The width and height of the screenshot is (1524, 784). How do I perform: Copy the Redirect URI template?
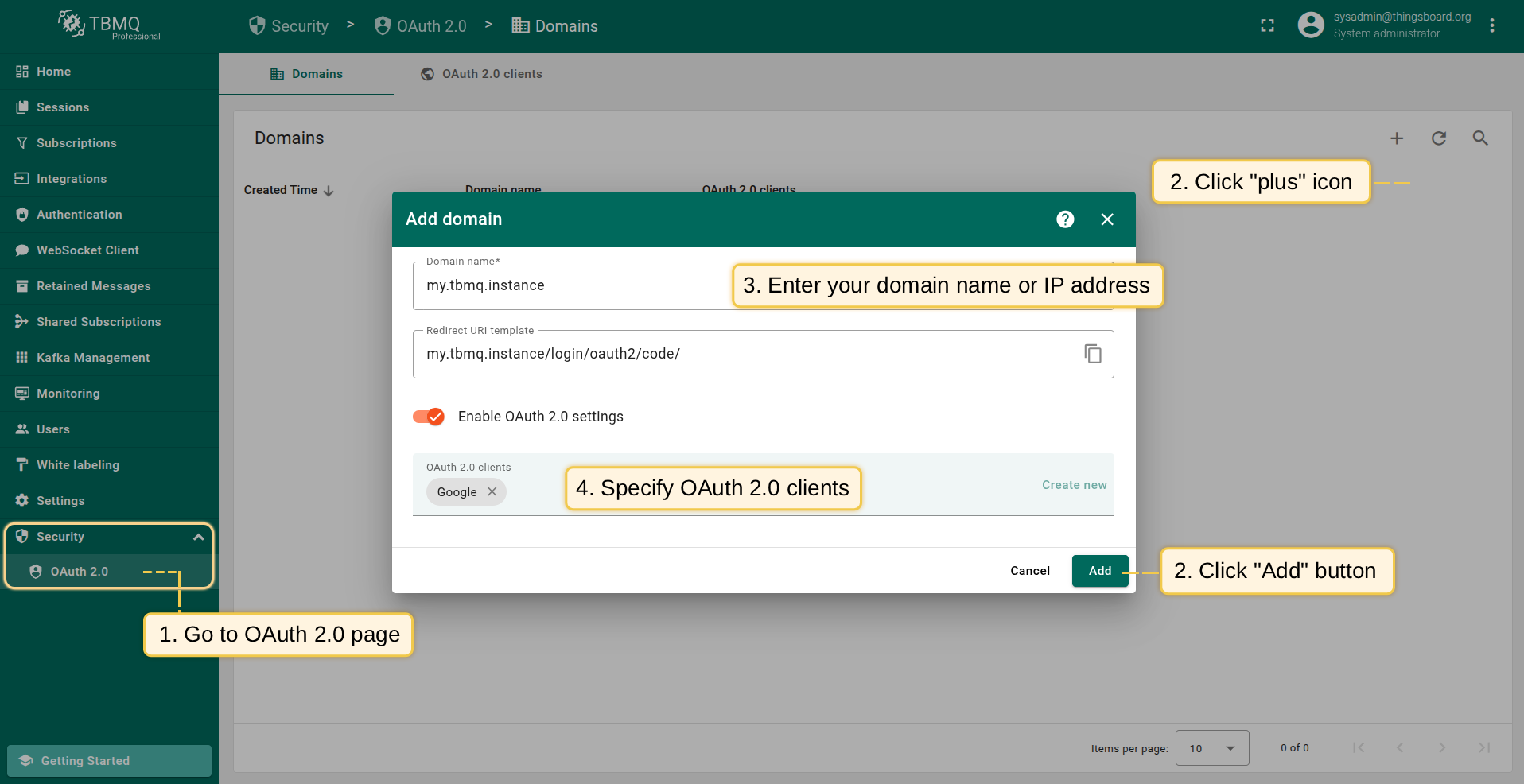tap(1093, 354)
